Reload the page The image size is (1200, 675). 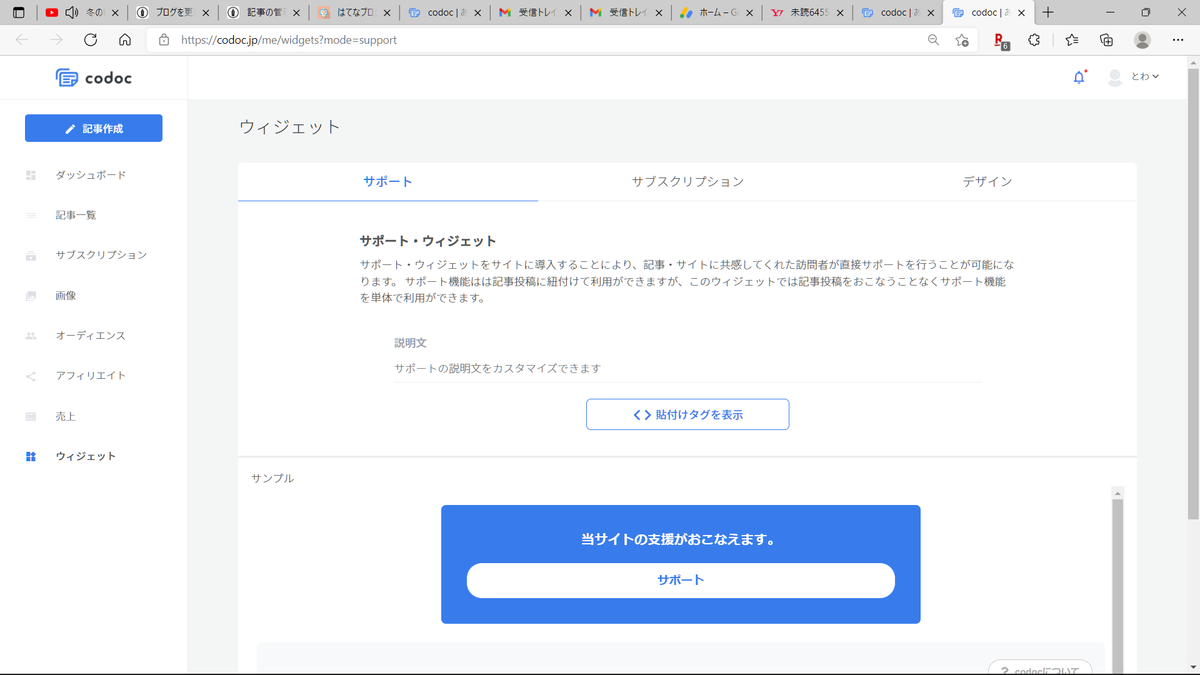pos(90,40)
